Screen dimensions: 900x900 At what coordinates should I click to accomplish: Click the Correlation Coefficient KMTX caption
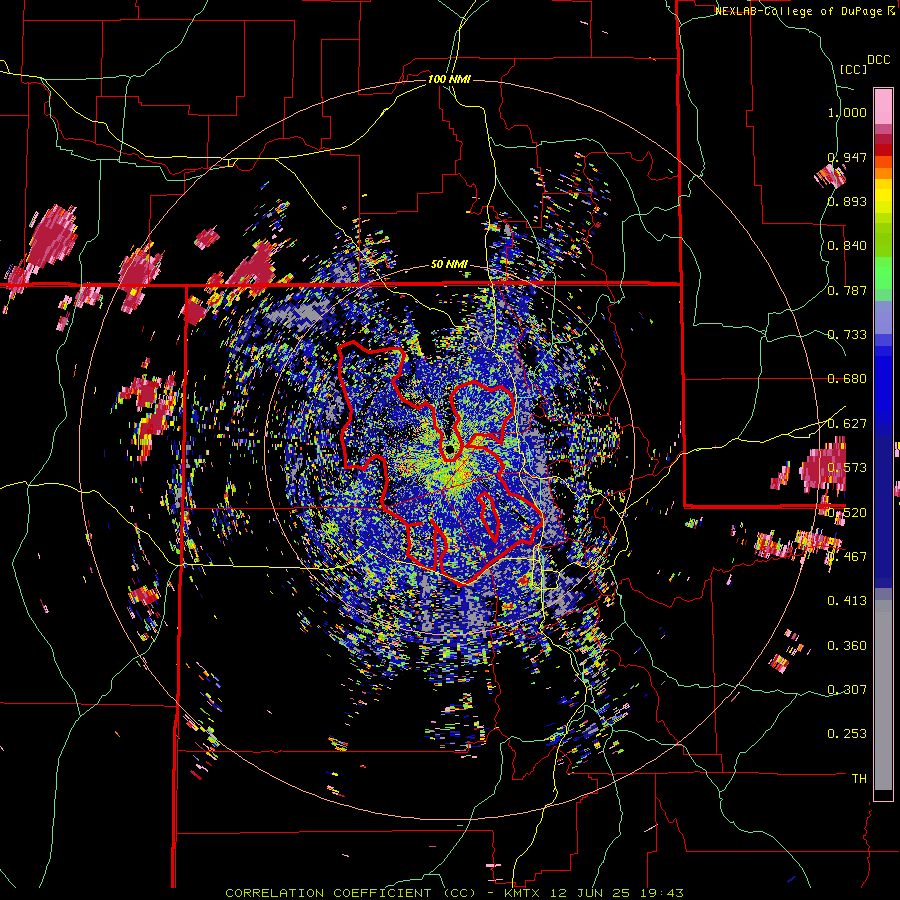(x=454, y=893)
